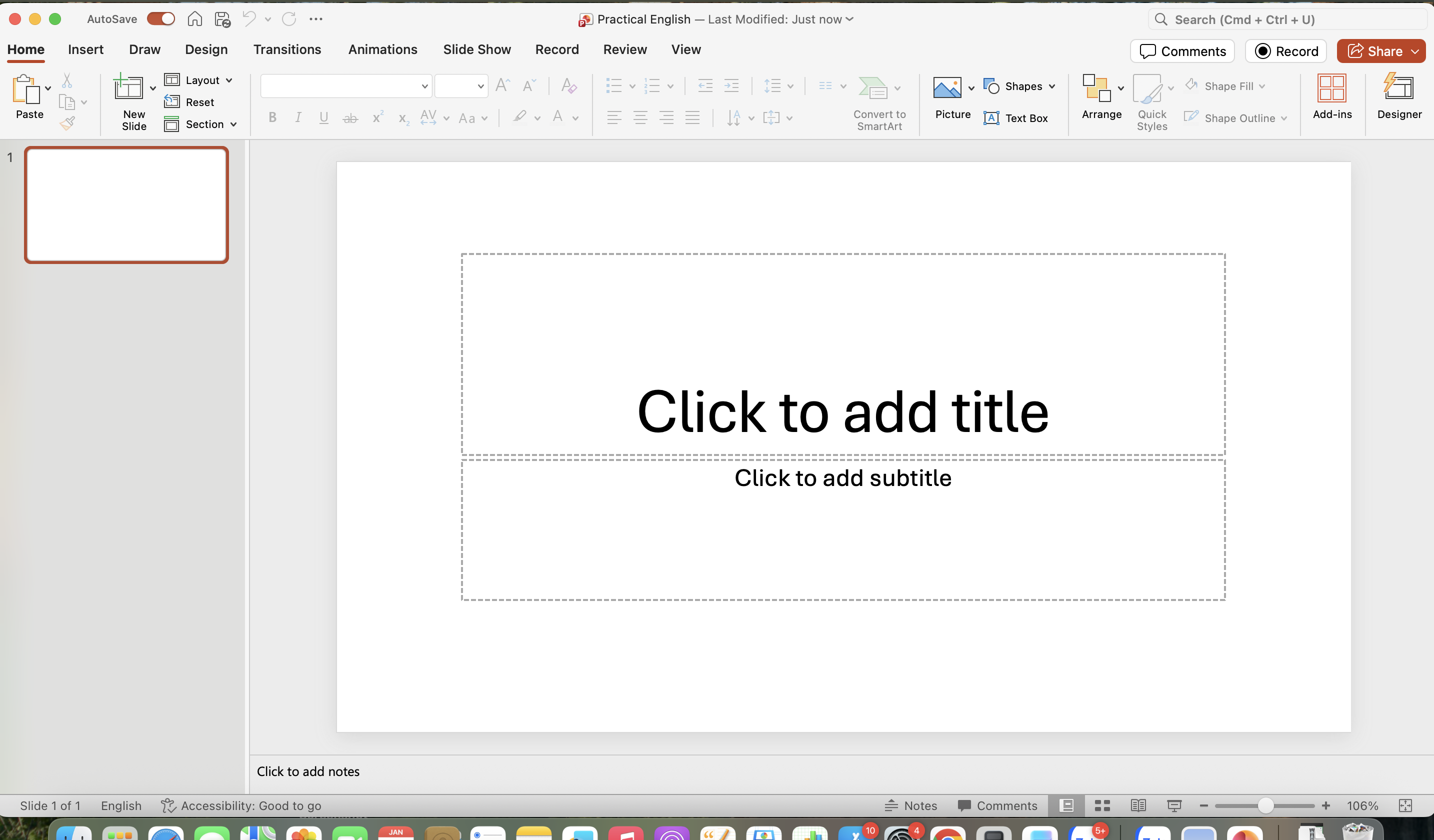This screenshot has width=1434, height=840.
Task: Open the Transitions tab
Action: [287, 49]
